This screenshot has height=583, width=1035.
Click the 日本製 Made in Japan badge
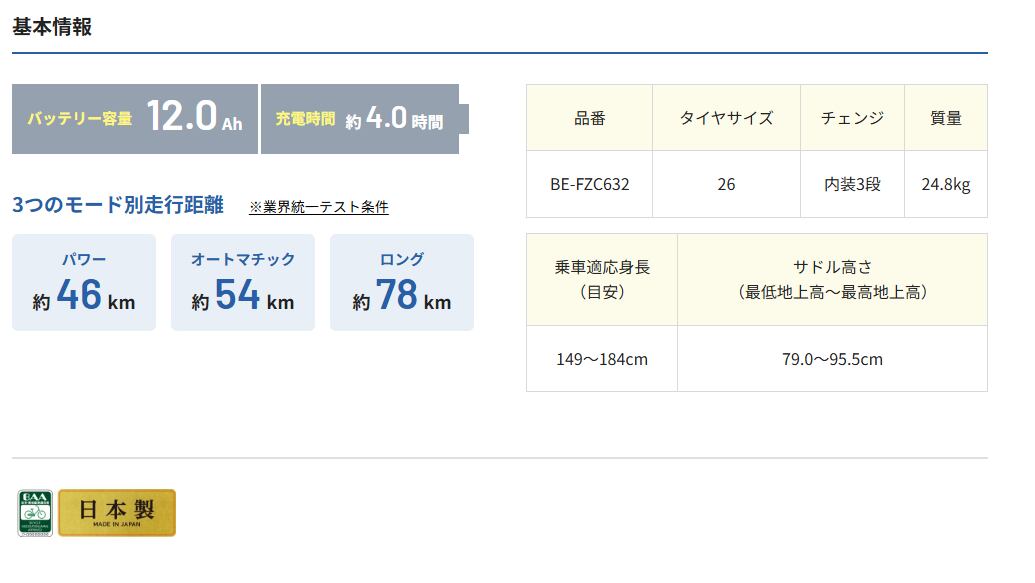pos(117,512)
